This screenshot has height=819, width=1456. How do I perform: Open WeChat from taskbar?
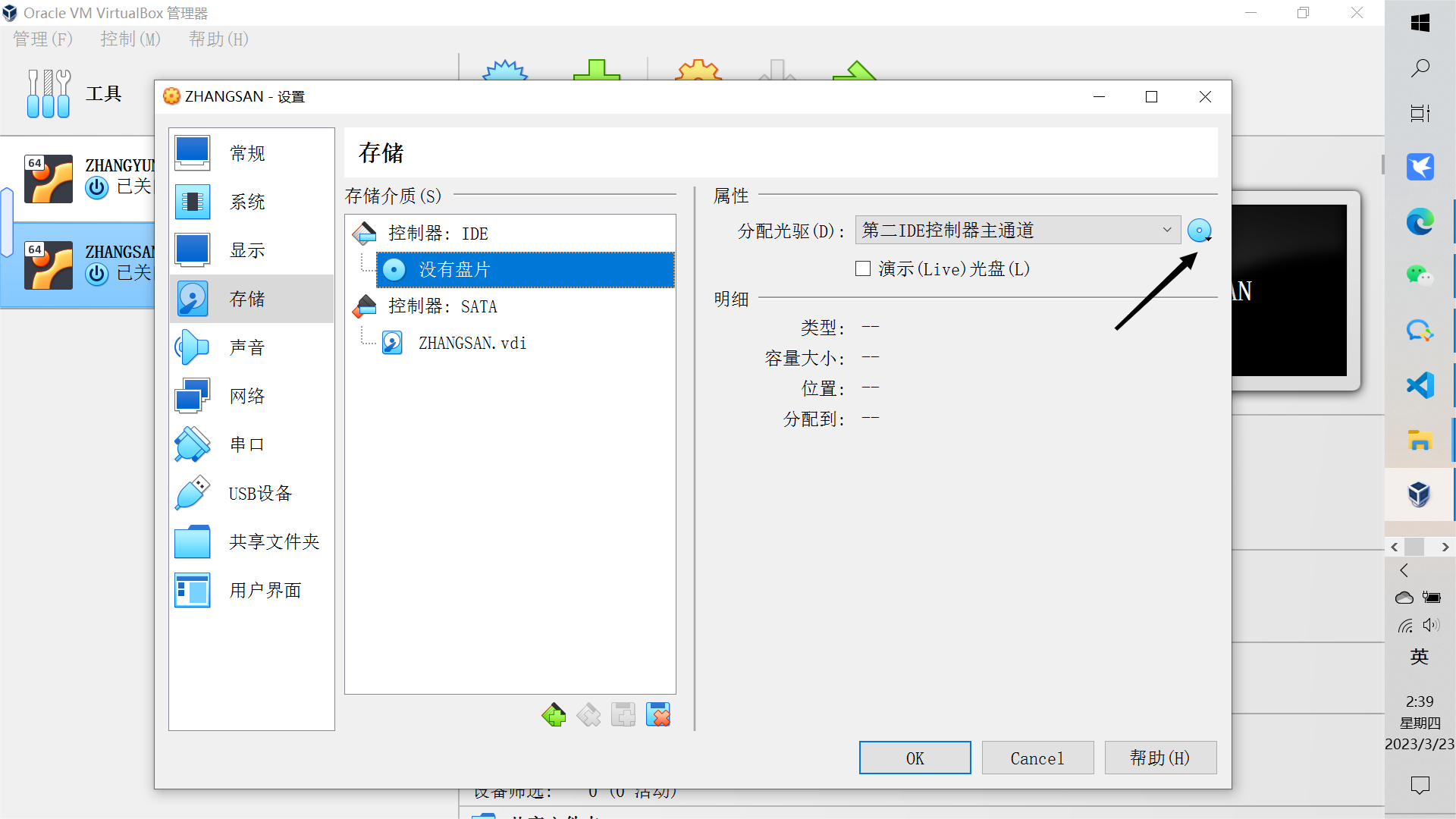point(1420,276)
